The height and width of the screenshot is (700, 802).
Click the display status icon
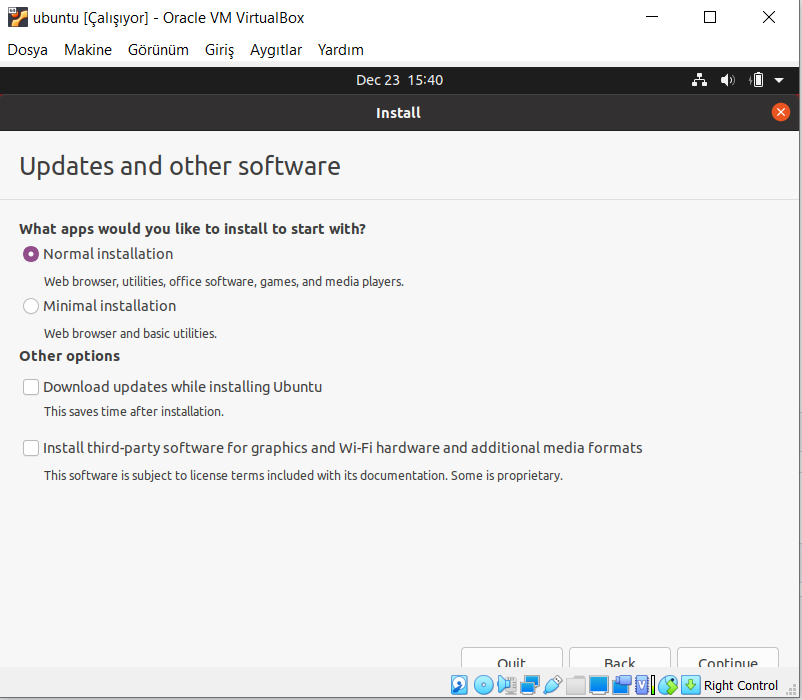click(598, 685)
